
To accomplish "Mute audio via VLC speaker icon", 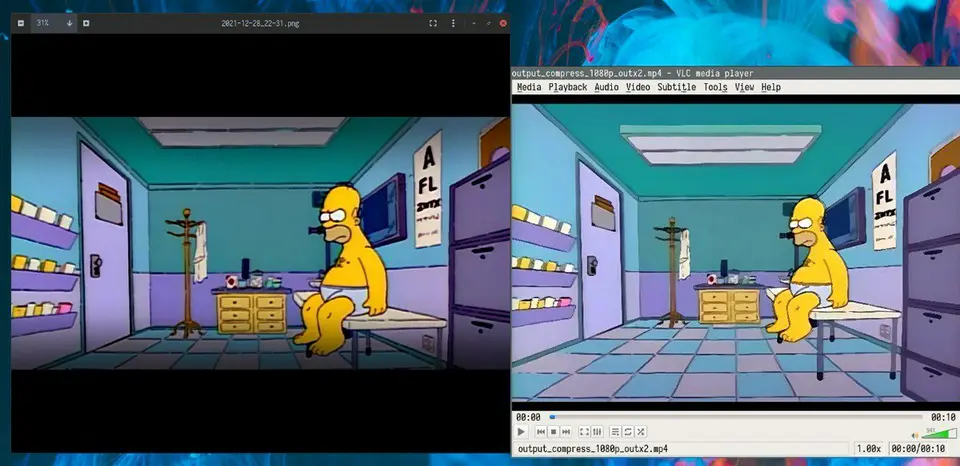I will 915,435.
